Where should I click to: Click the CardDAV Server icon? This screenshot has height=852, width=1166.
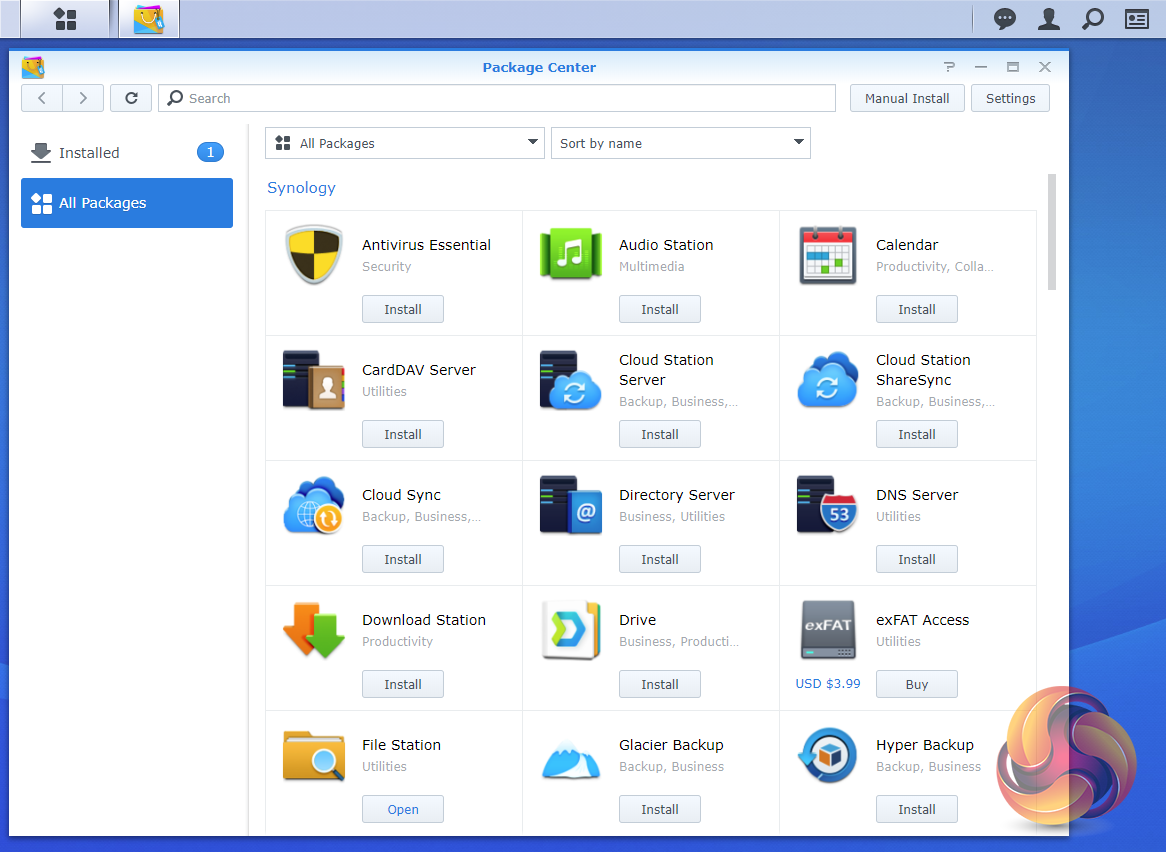(313, 380)
